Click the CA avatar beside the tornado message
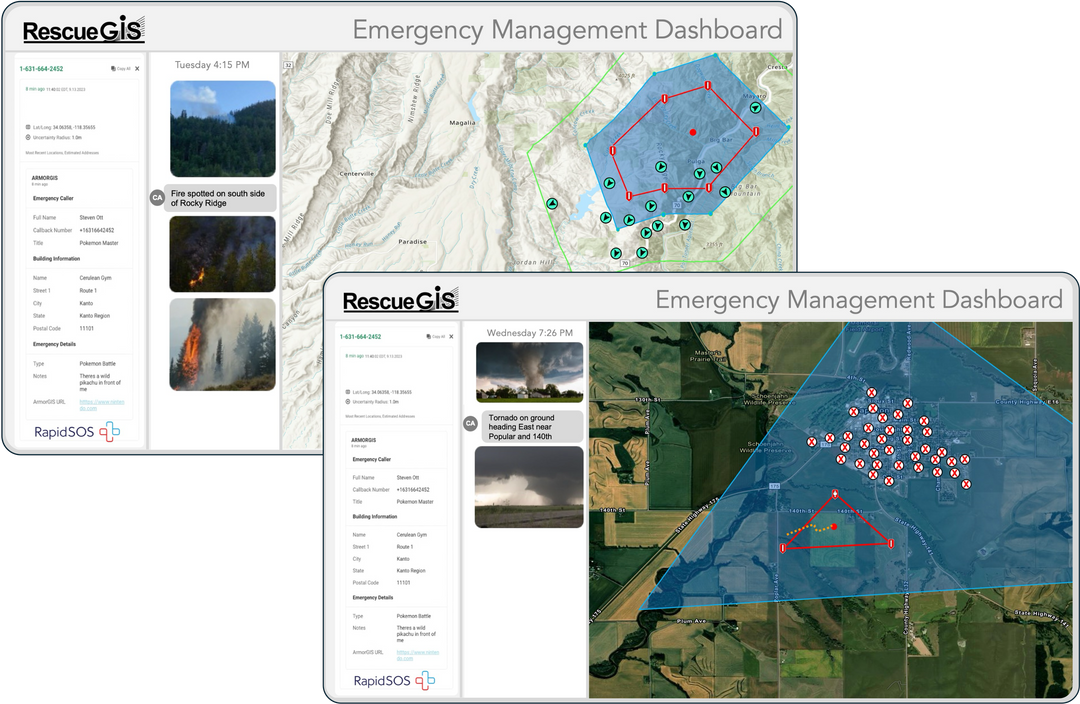The height and width of the screenshot is (704, 1080). [x=470, y=424]
